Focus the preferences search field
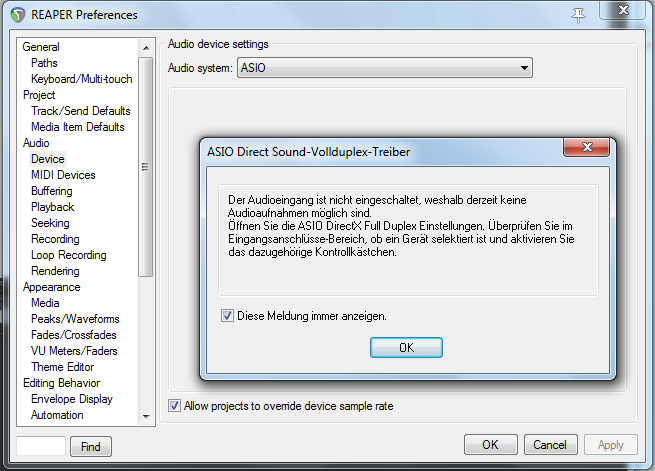Image resolution: width=655 pixels, height=471 pixels. [x=41, y=446]
